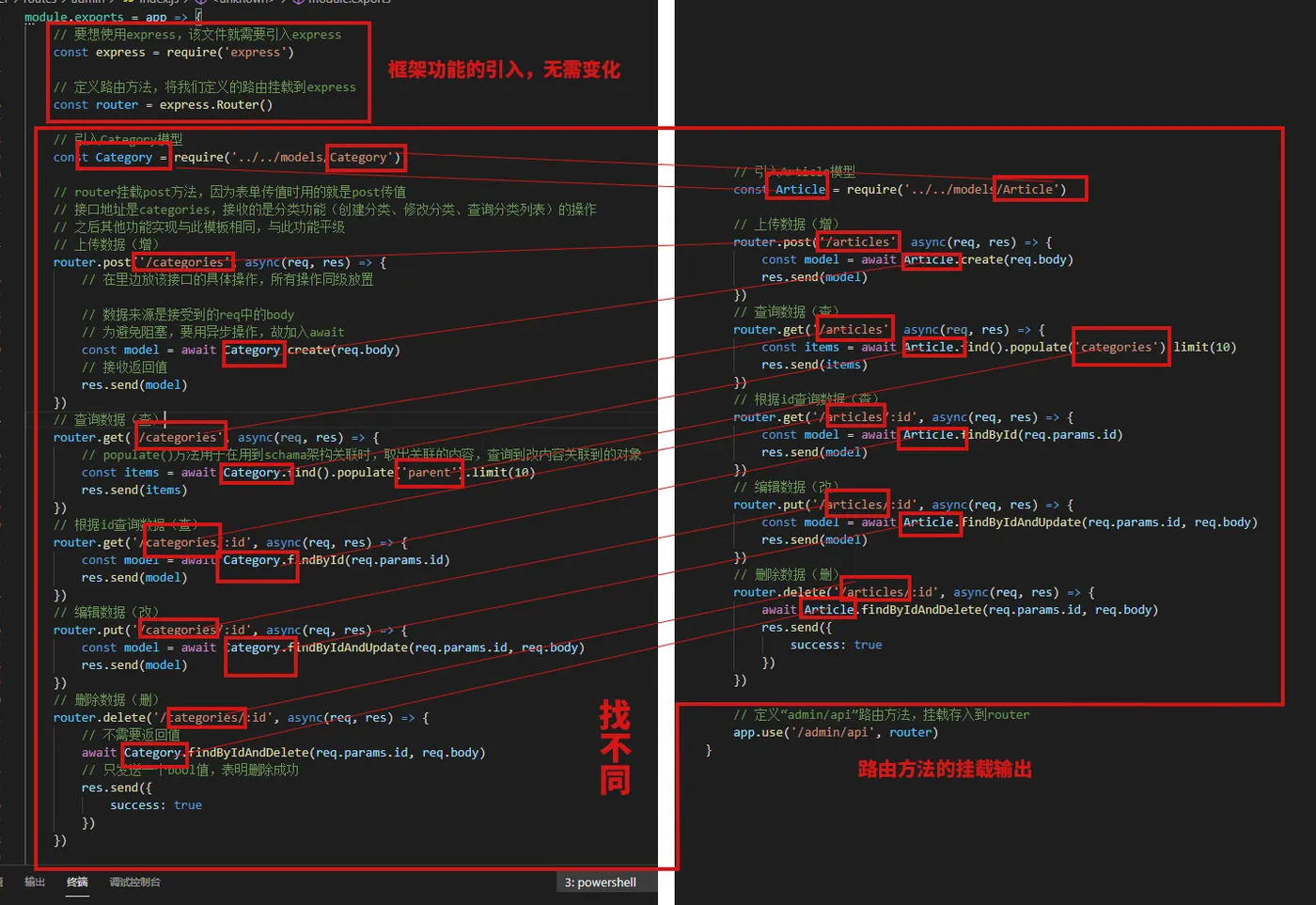The height and width of the screenshot is (905, 1316).
Task: Open the 调试控制台 panel tab
Action: pos(134,882)
